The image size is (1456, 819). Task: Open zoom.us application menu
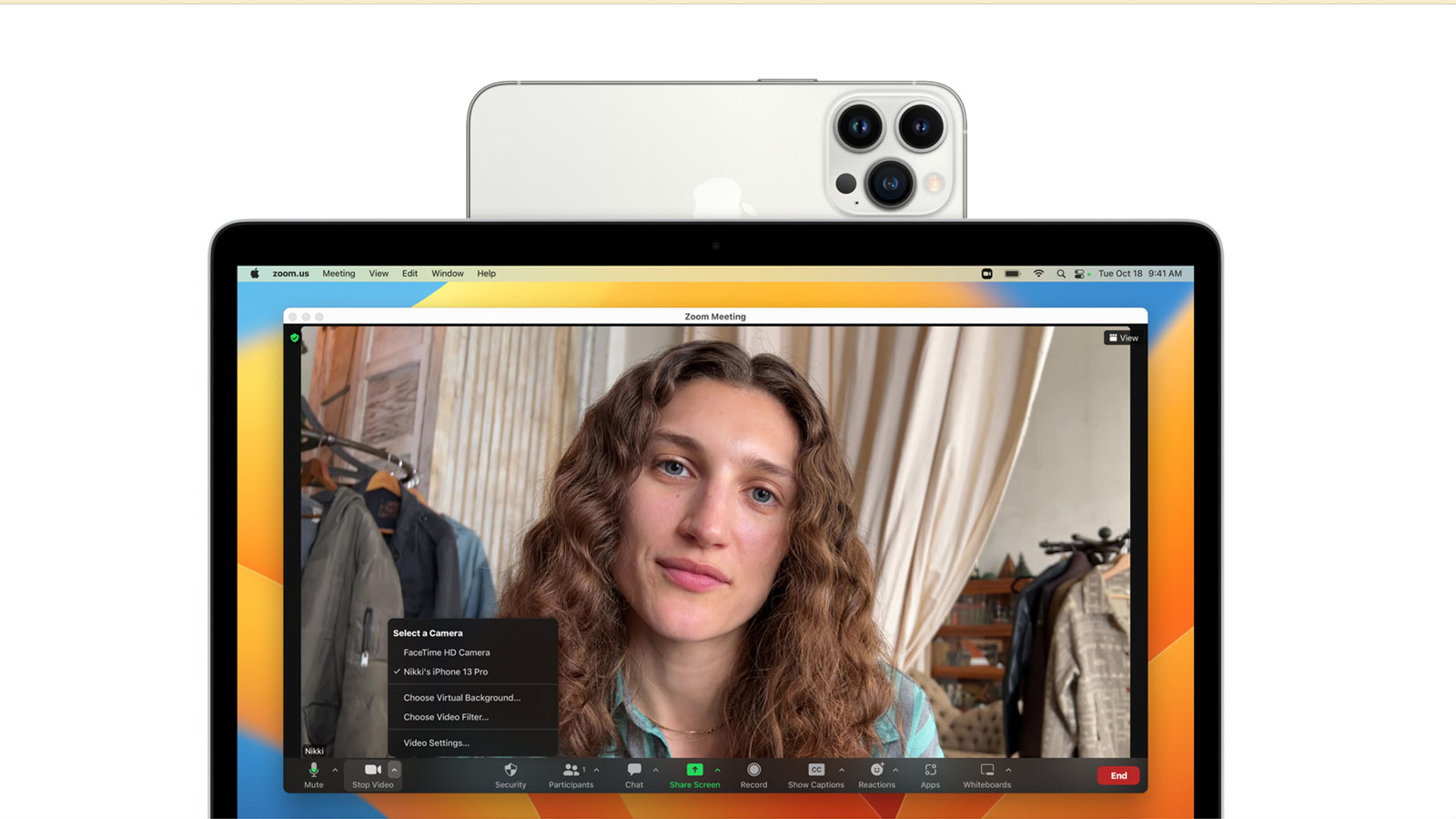[290, 273]
